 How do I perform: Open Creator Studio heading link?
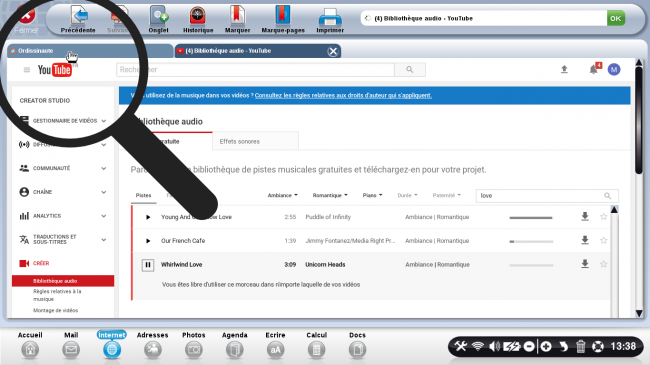tap(45, 100)
